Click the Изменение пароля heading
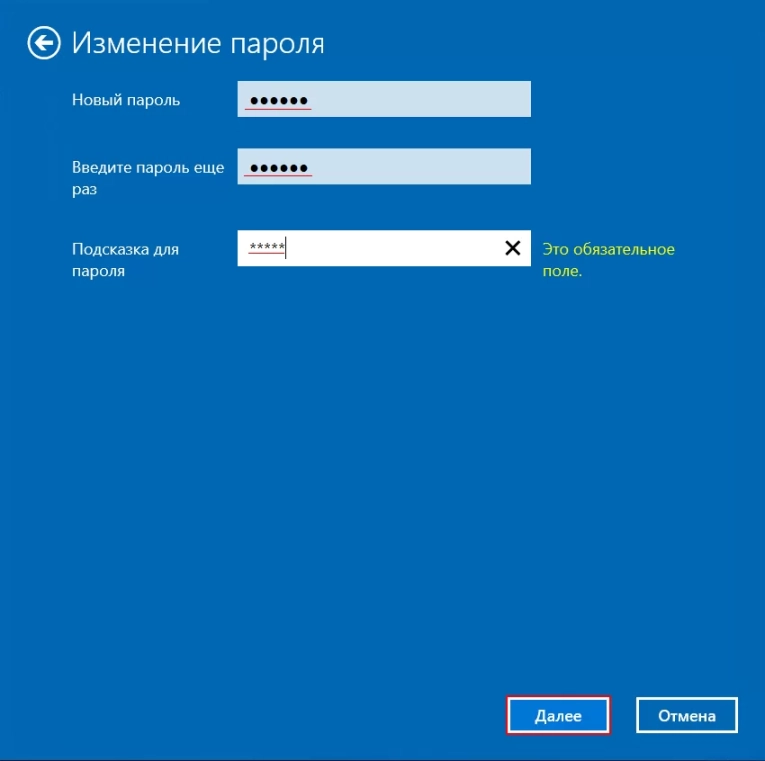765x761 pixels. (x=198, y=43)
